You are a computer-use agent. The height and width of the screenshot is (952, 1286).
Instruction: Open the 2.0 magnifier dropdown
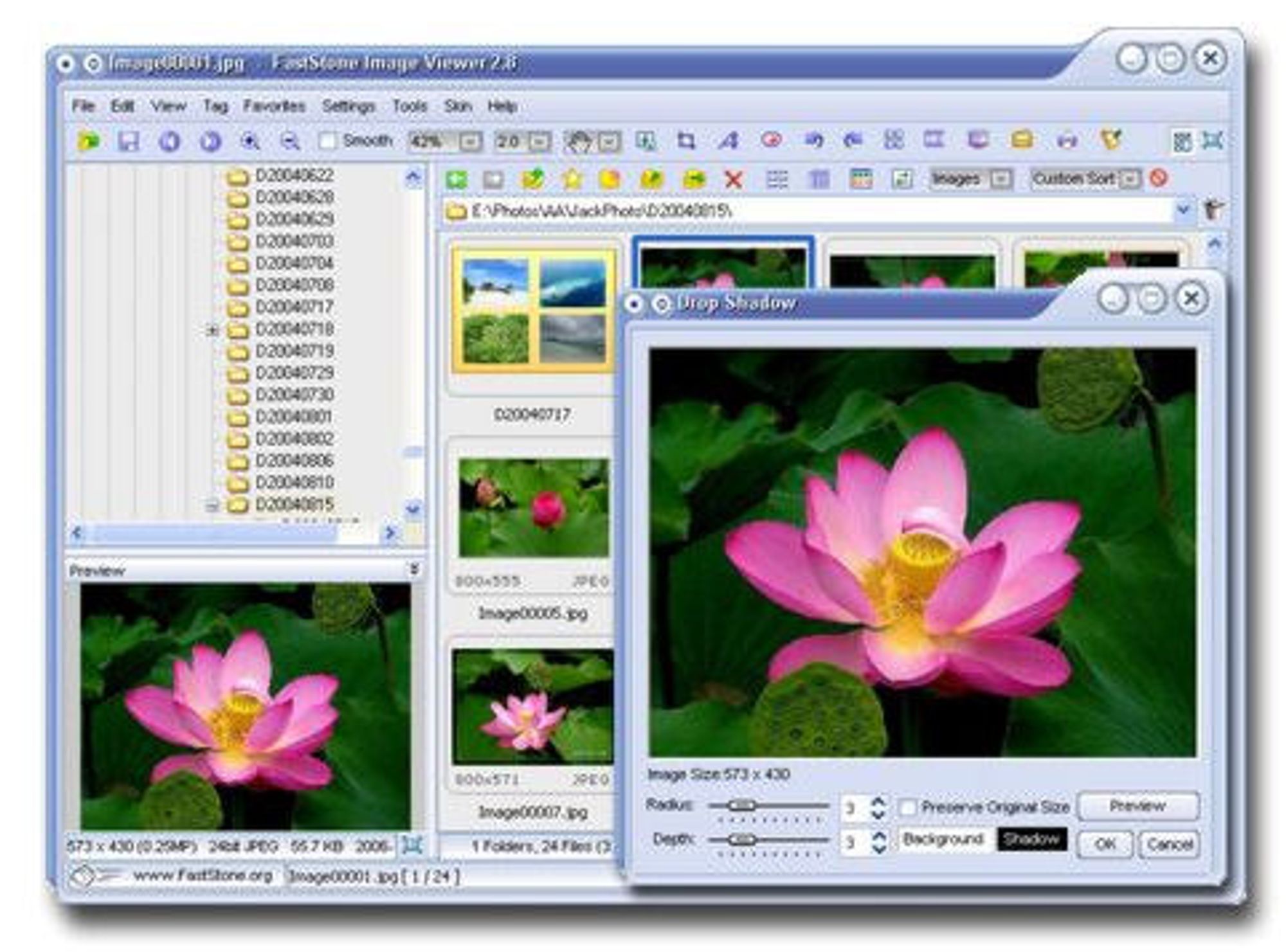coord(541,141)
